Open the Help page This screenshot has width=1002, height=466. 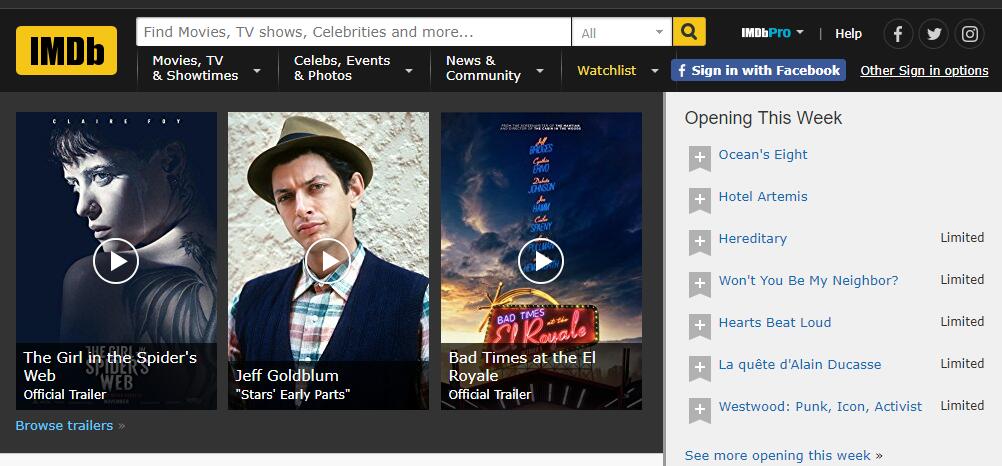848,34
